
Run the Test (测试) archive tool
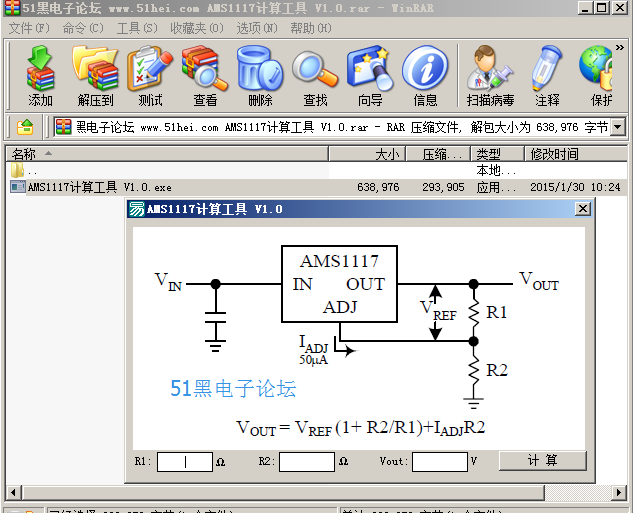tap(150, 75)
